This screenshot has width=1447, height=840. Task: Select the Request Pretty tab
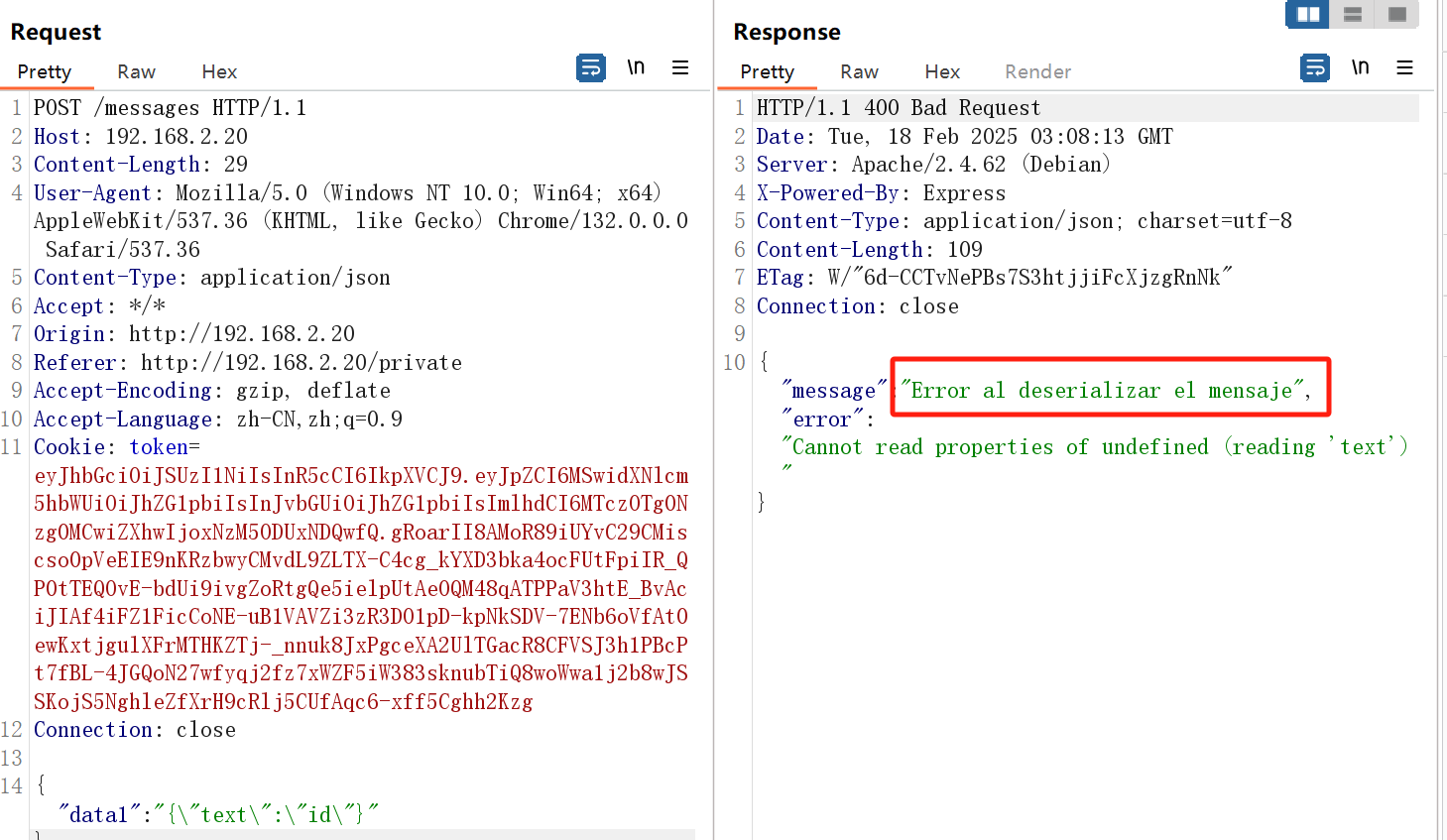click(x=45, y=72)
